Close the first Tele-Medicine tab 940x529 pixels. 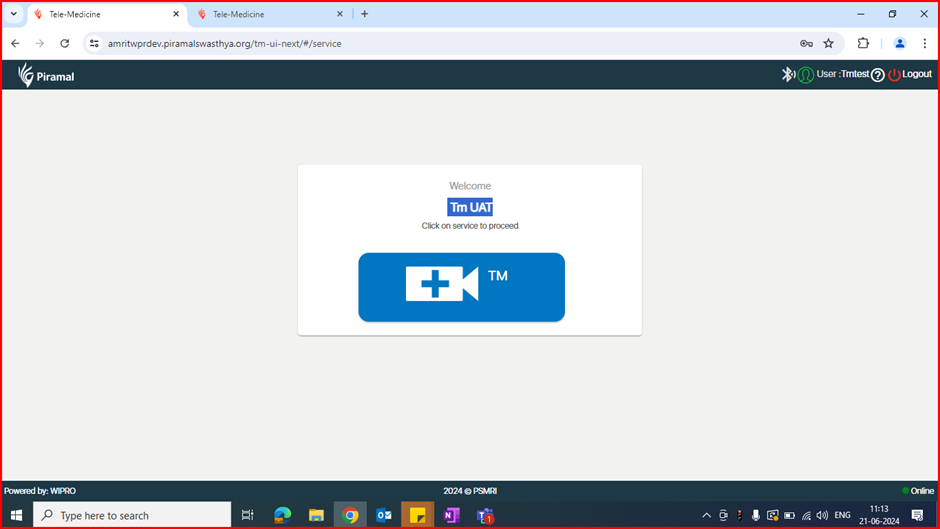(x=176, y=14)
